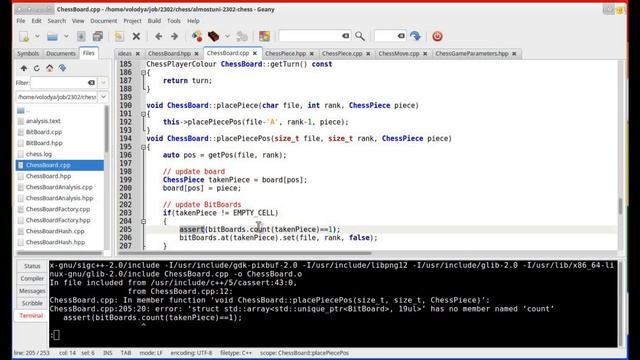
Task: Open the Project menu
Action: click(132, 21)
